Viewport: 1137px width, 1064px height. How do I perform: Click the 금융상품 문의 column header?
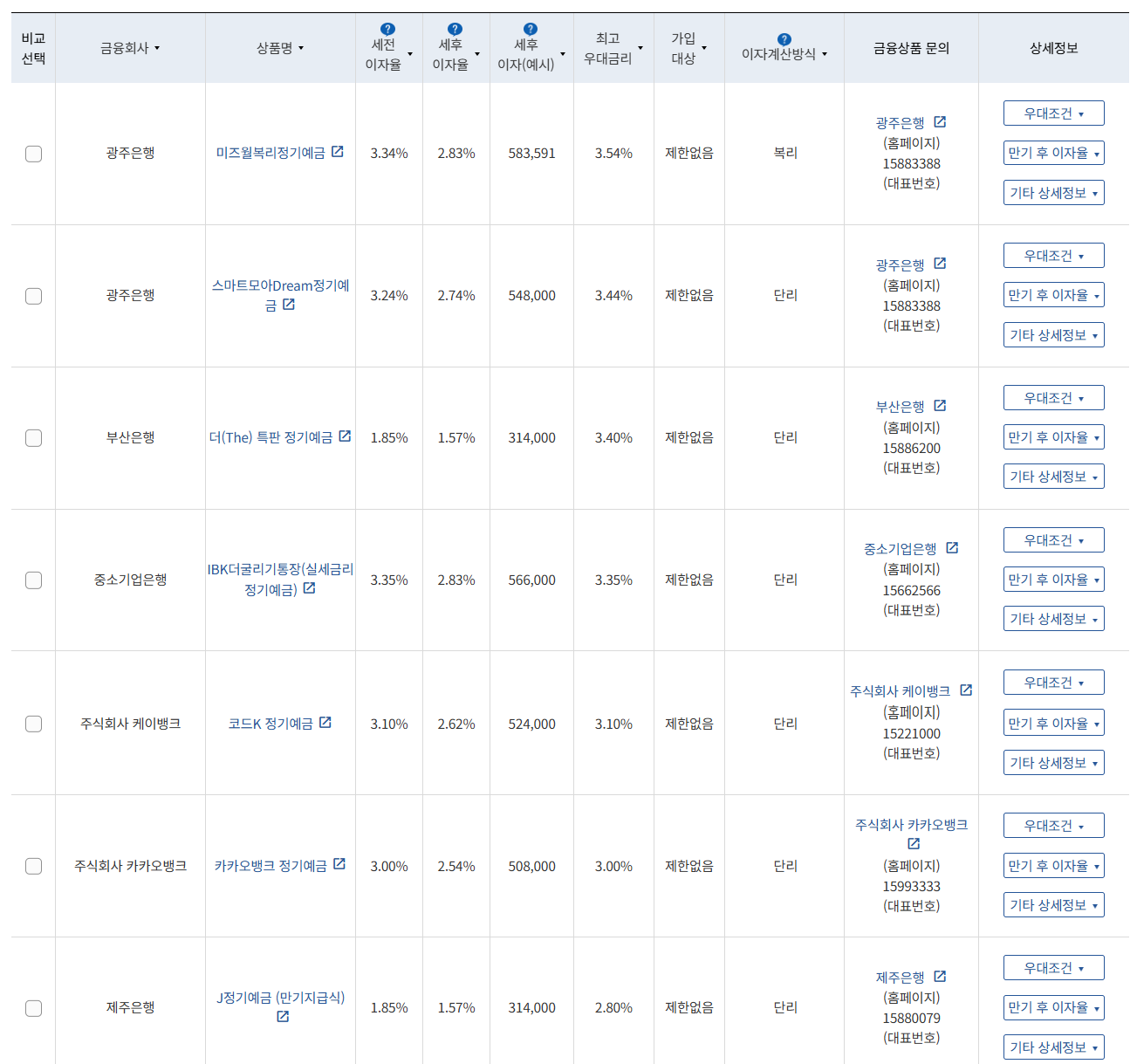click(911, 48)
